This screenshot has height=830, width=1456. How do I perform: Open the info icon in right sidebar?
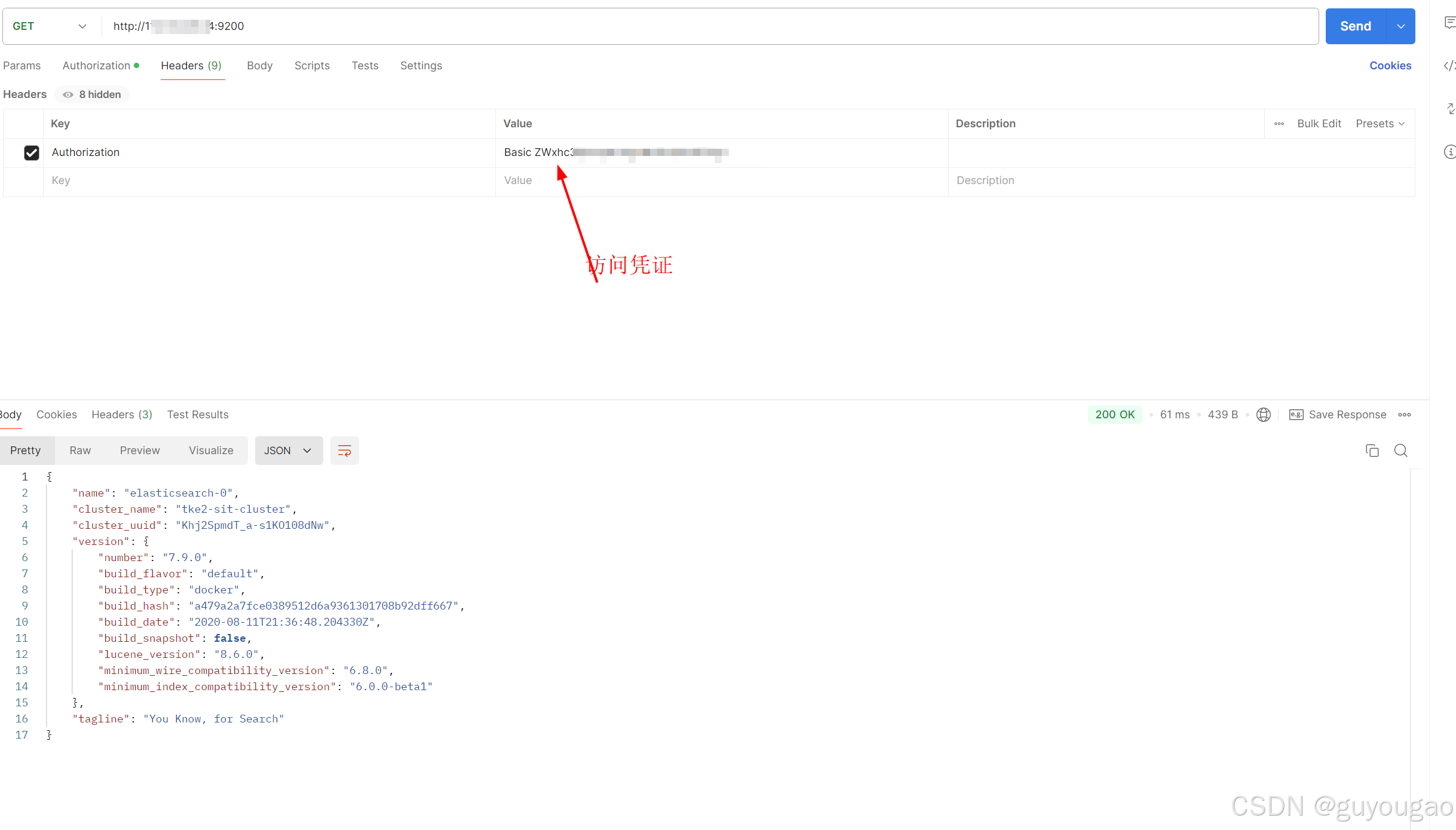pos(1449,152)
